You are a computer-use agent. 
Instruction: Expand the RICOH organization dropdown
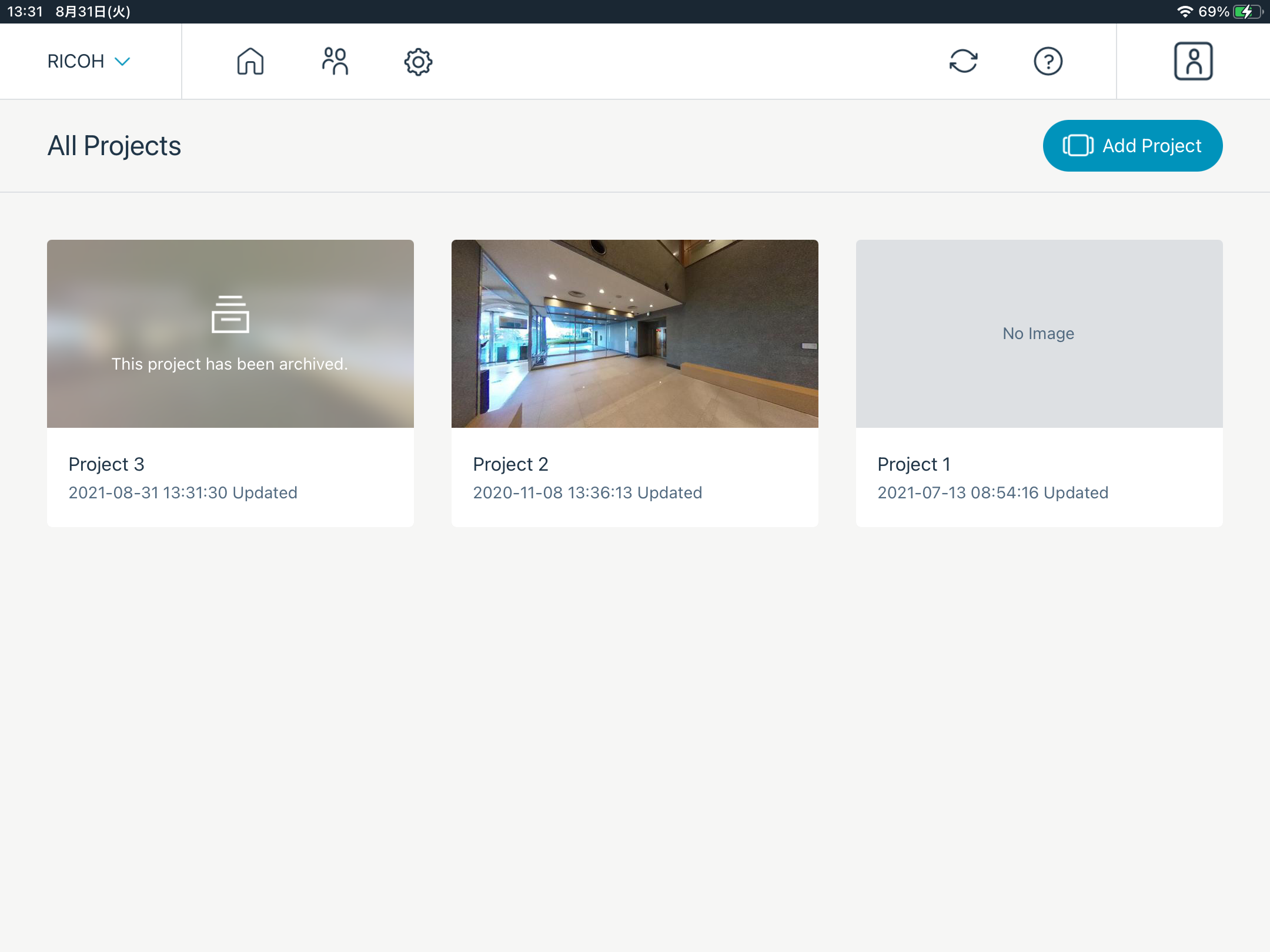88,61
